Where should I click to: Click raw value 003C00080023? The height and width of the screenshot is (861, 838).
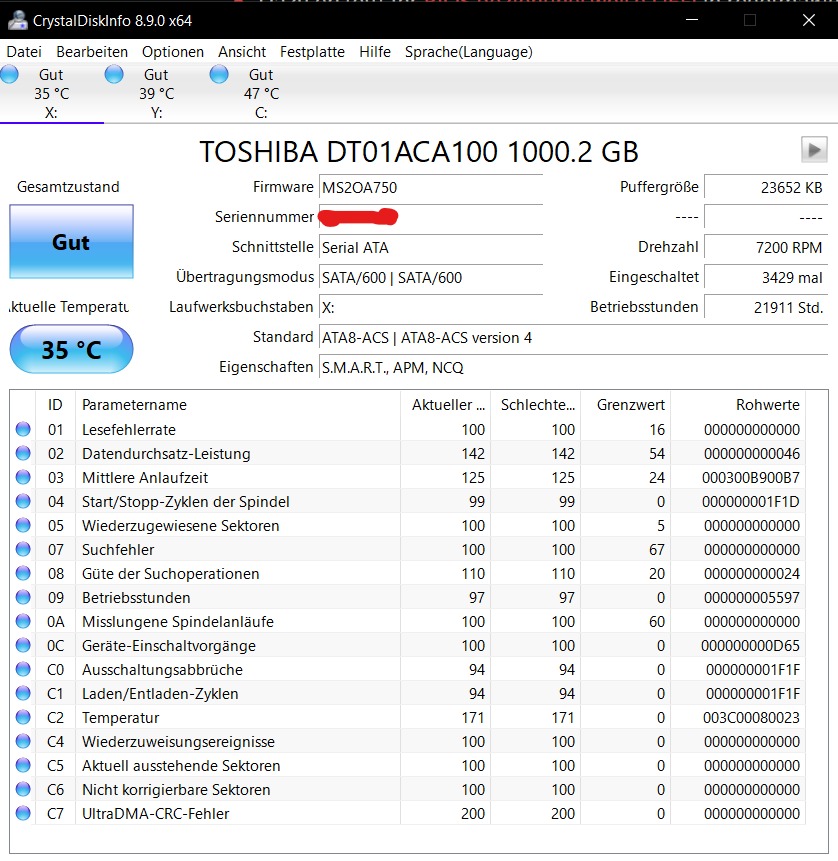(x=751, y=718)
